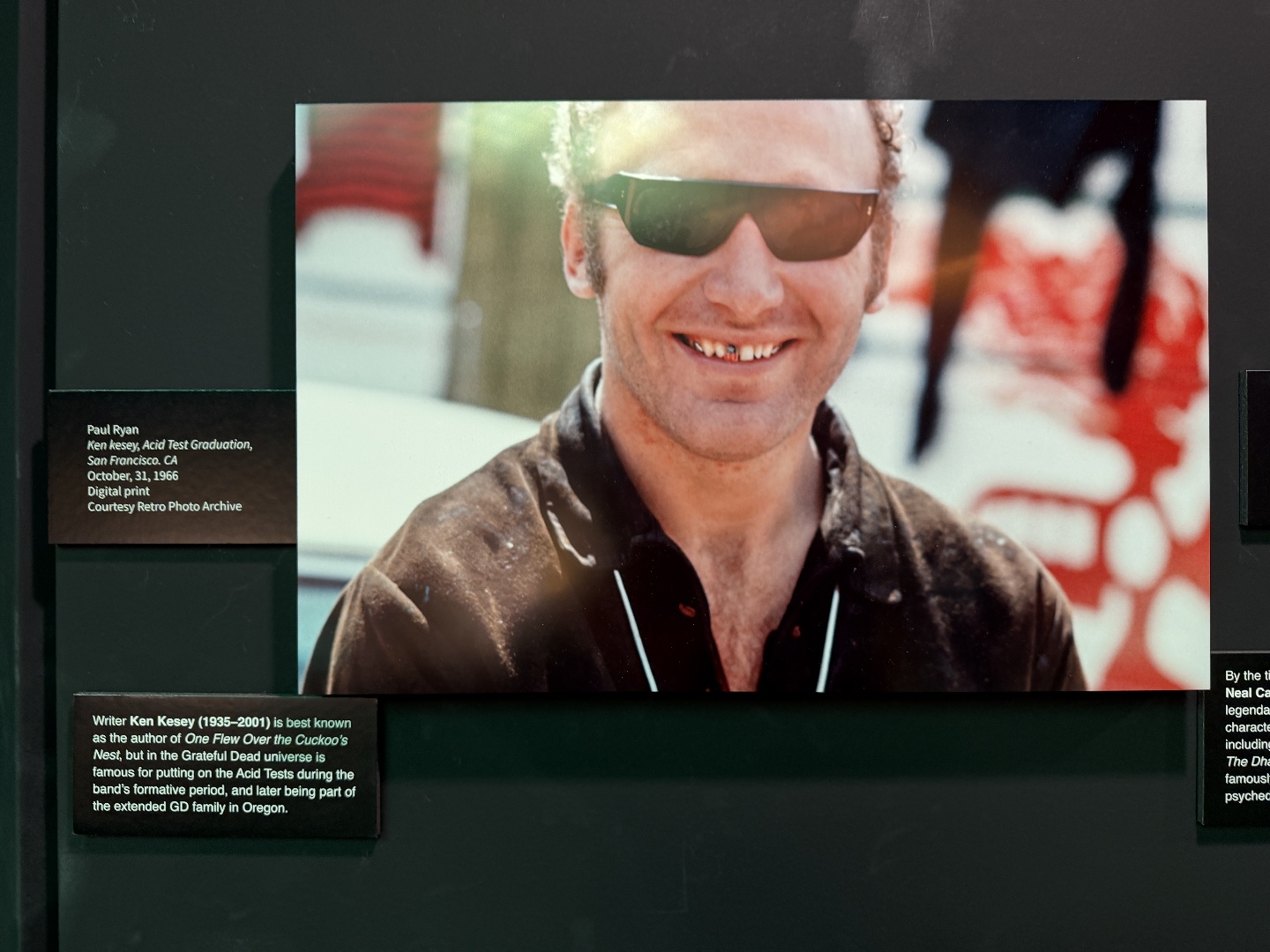The height and width of the screenshot is (952, 1270).
Task: Select the "October, 31, 1966" date text
Action: pyautogui.click(x=132, y=475)
